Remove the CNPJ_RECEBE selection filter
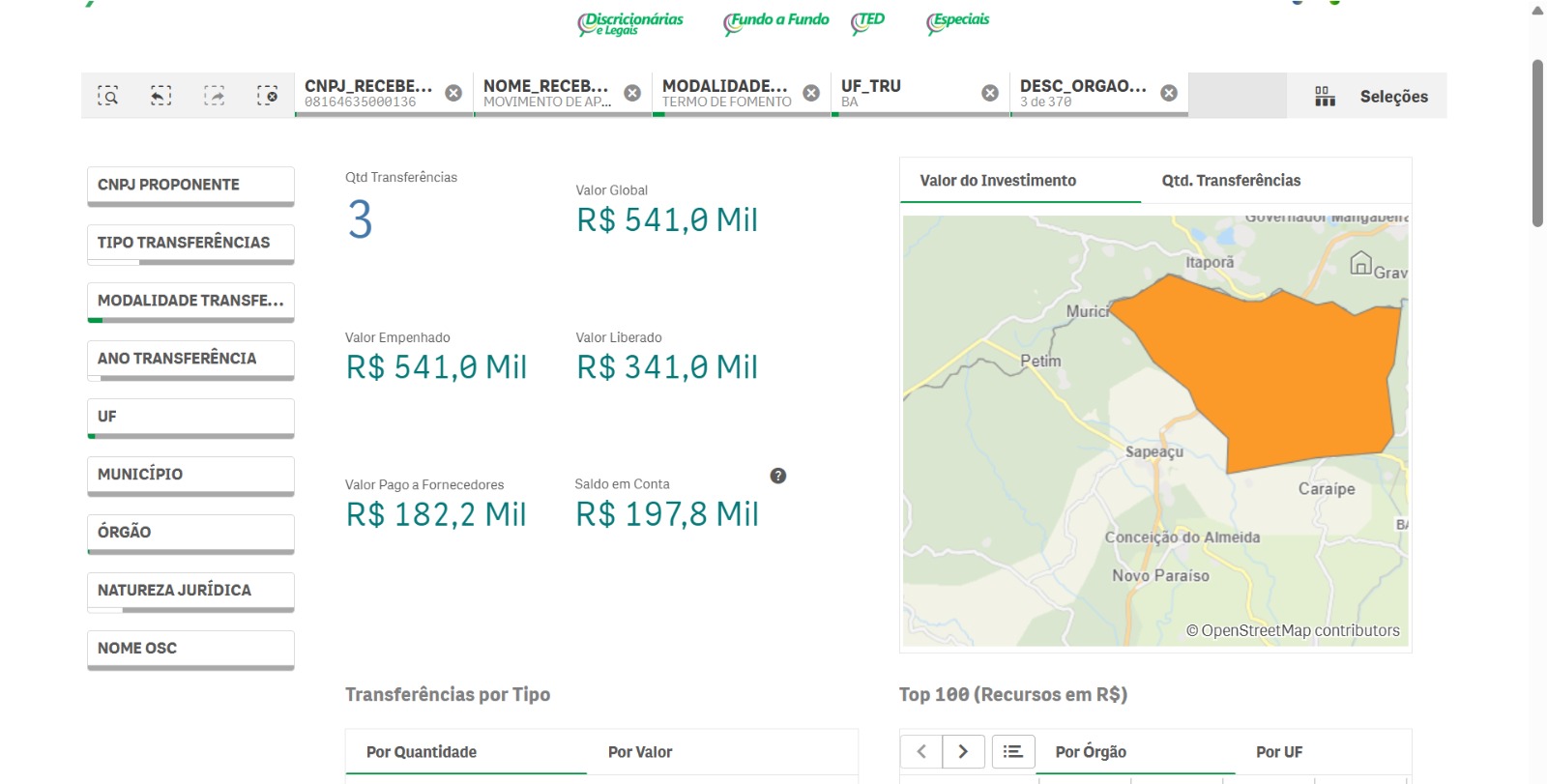The height and width of the screenshot is (784, 1547). 452,93
